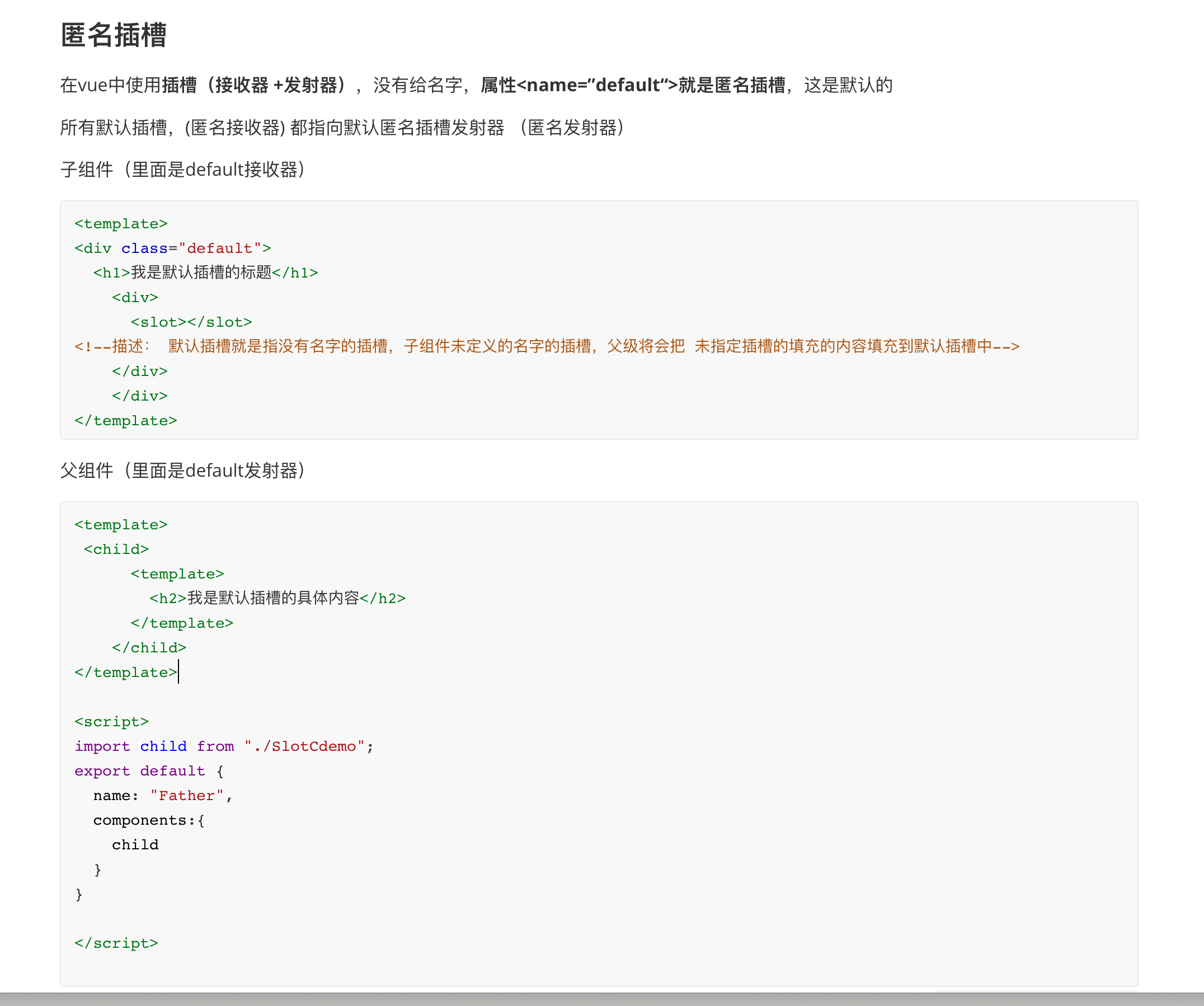Click the opening <template> tag in the first code block
The width and height of the screenshot is (1204, 1006).
coord(121,224)
